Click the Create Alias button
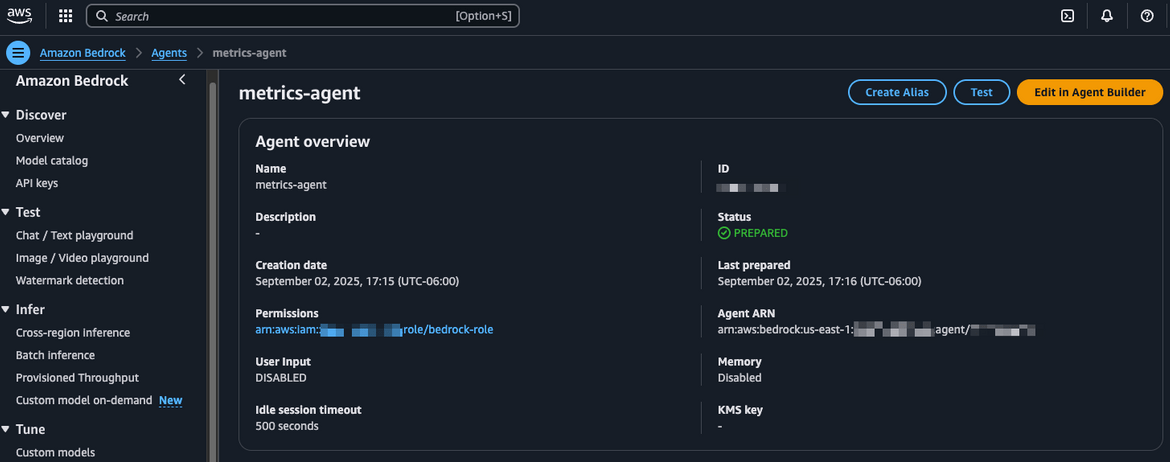This screenshot has height=462, width=1170. [897, 93]
